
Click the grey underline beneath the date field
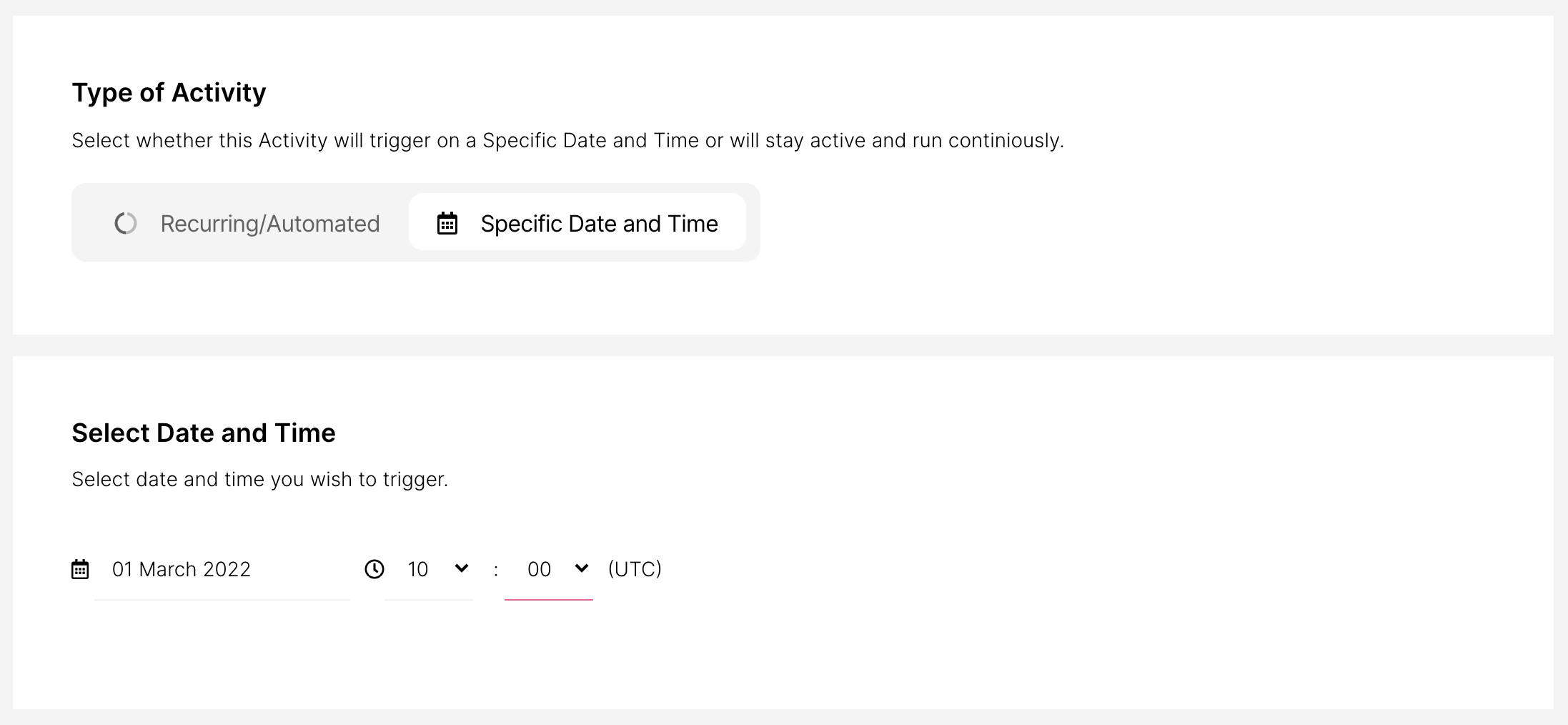point(222,600)
